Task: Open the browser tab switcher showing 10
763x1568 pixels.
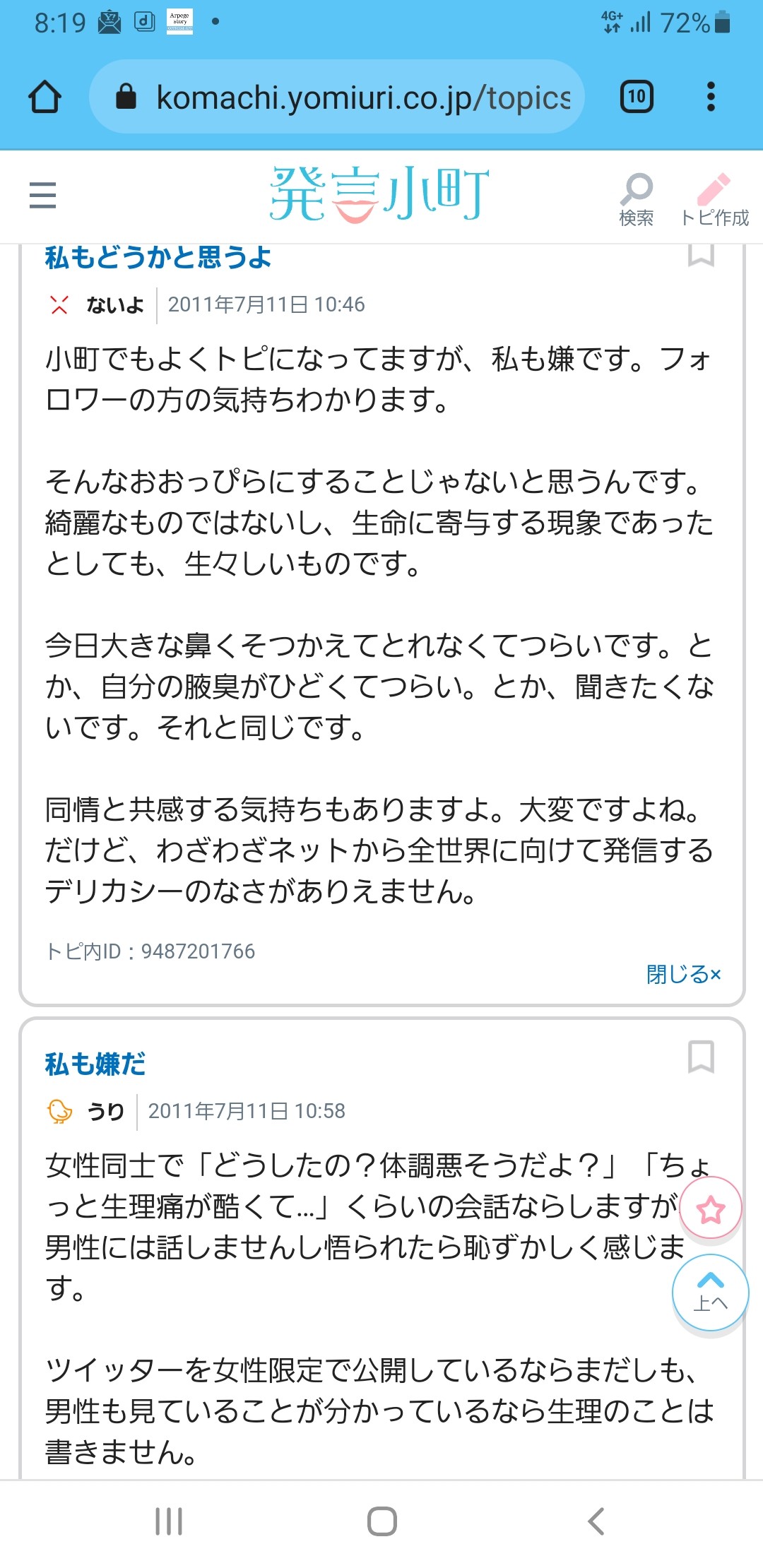Action: click(636, 97)
